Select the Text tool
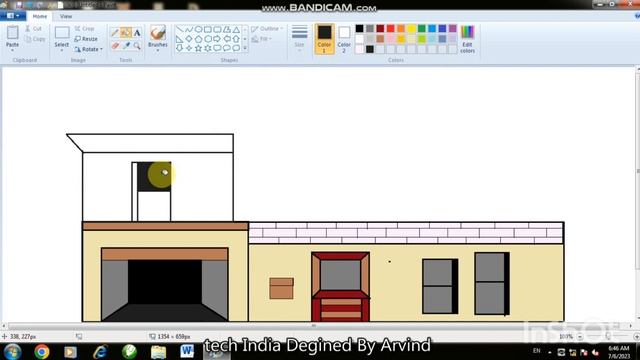Image resolution: width=640 pixels, height=360 pixels. 137,33
